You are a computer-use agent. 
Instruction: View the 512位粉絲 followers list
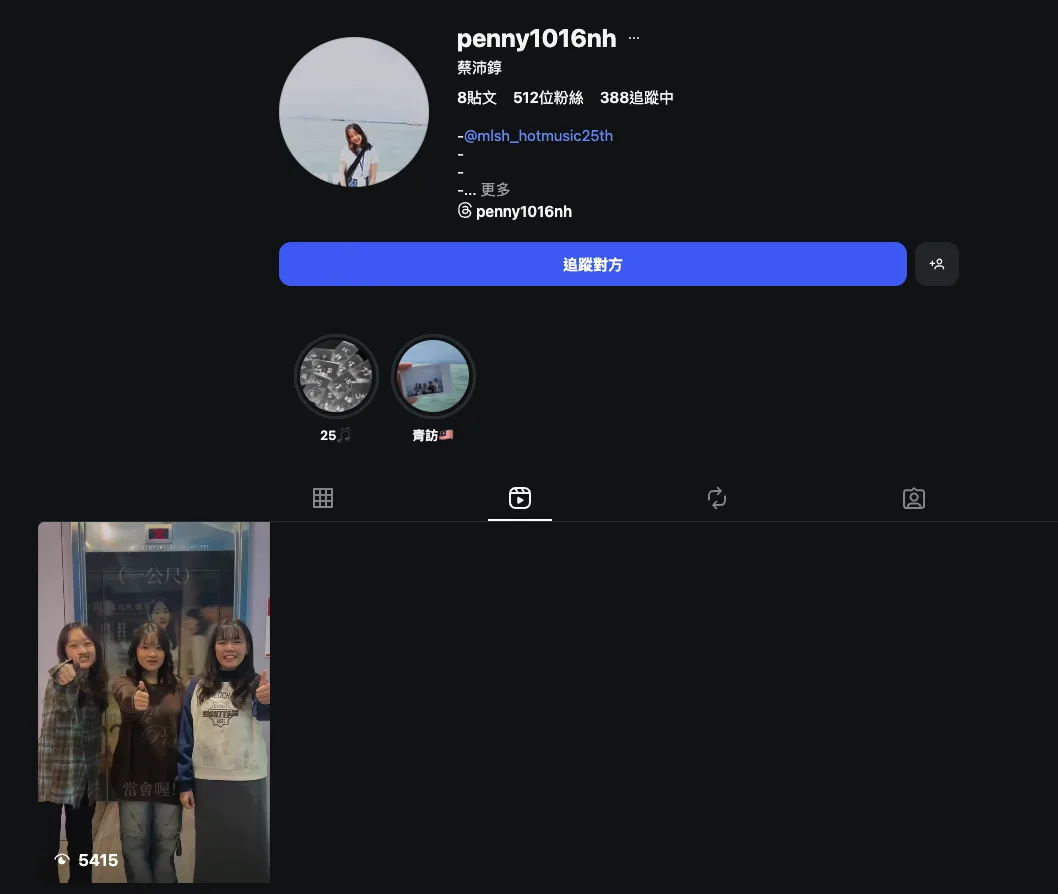click(548, 97)
